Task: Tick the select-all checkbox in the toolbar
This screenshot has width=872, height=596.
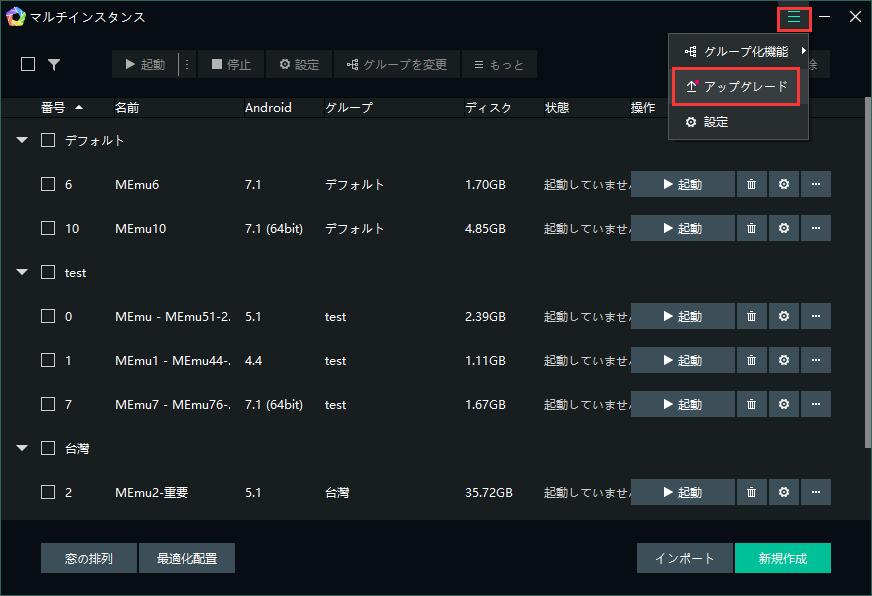Action: click(26, 63)
